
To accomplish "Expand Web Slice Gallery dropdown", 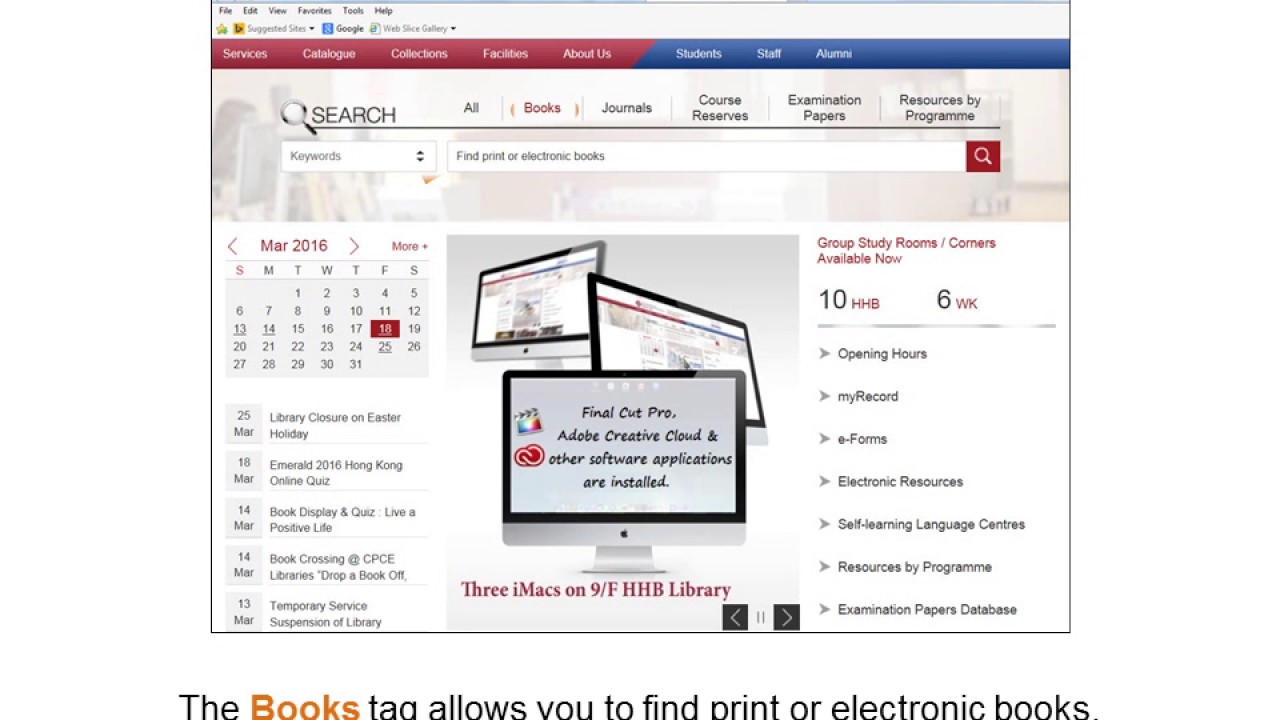I will coord(453,29).
